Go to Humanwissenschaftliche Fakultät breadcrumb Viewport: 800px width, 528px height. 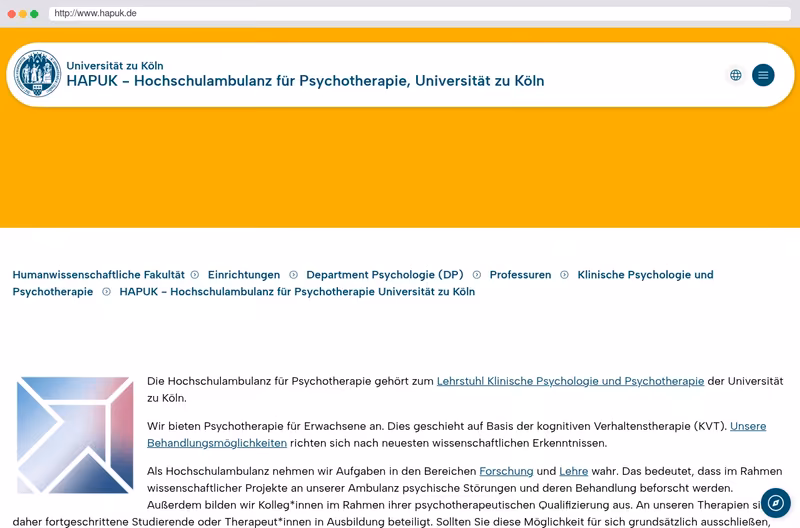[x=98, y=275]
